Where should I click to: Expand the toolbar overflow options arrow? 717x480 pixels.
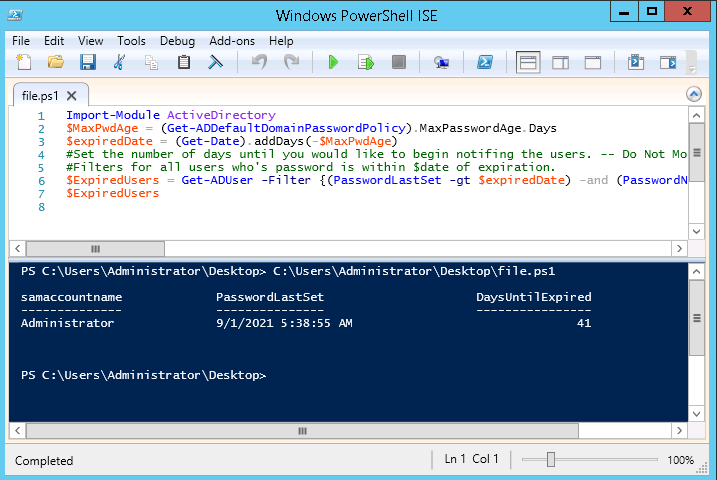pyautogui.click(x=692, y=69)
